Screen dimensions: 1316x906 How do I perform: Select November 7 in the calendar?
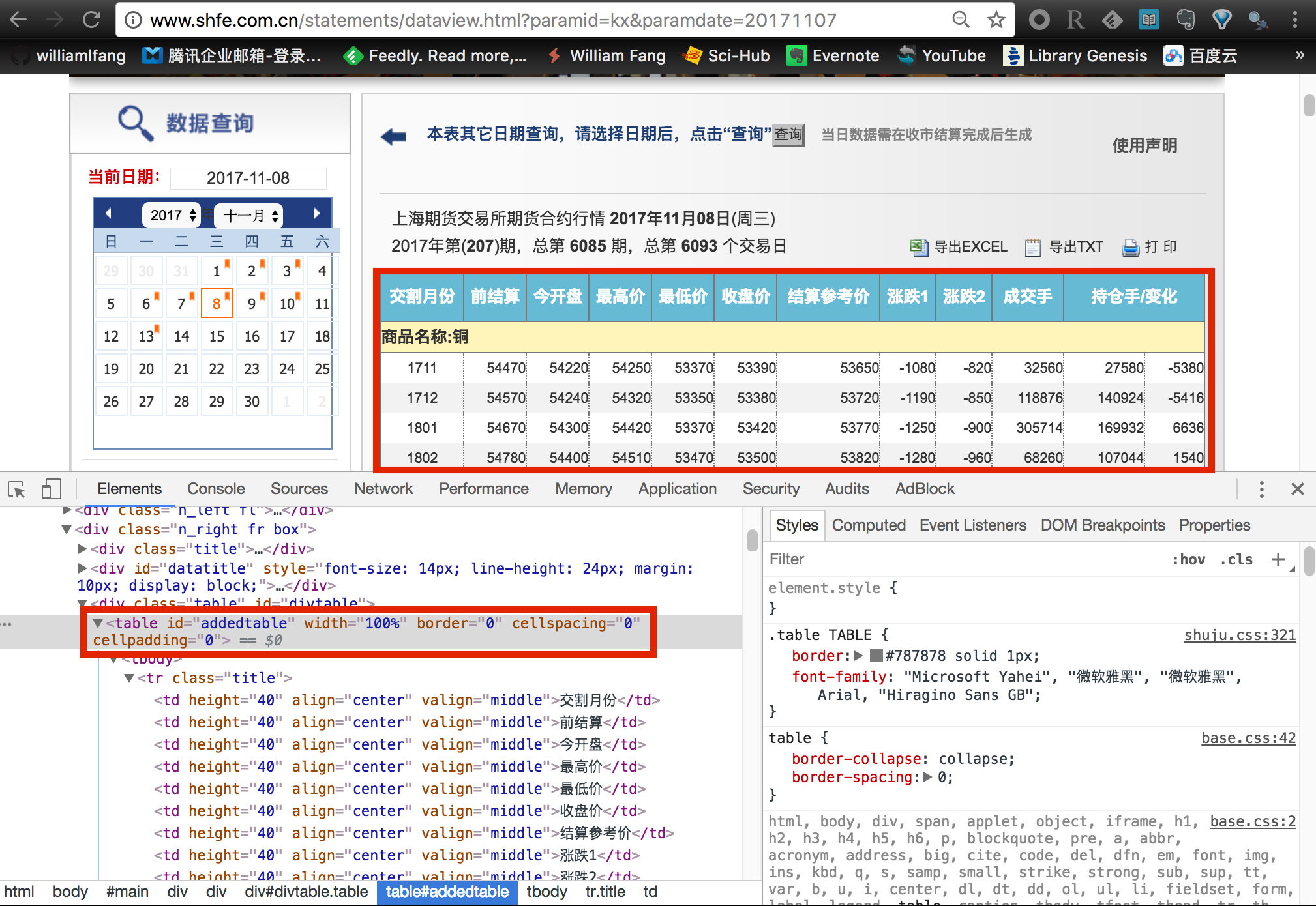click(x=182, y=303)
